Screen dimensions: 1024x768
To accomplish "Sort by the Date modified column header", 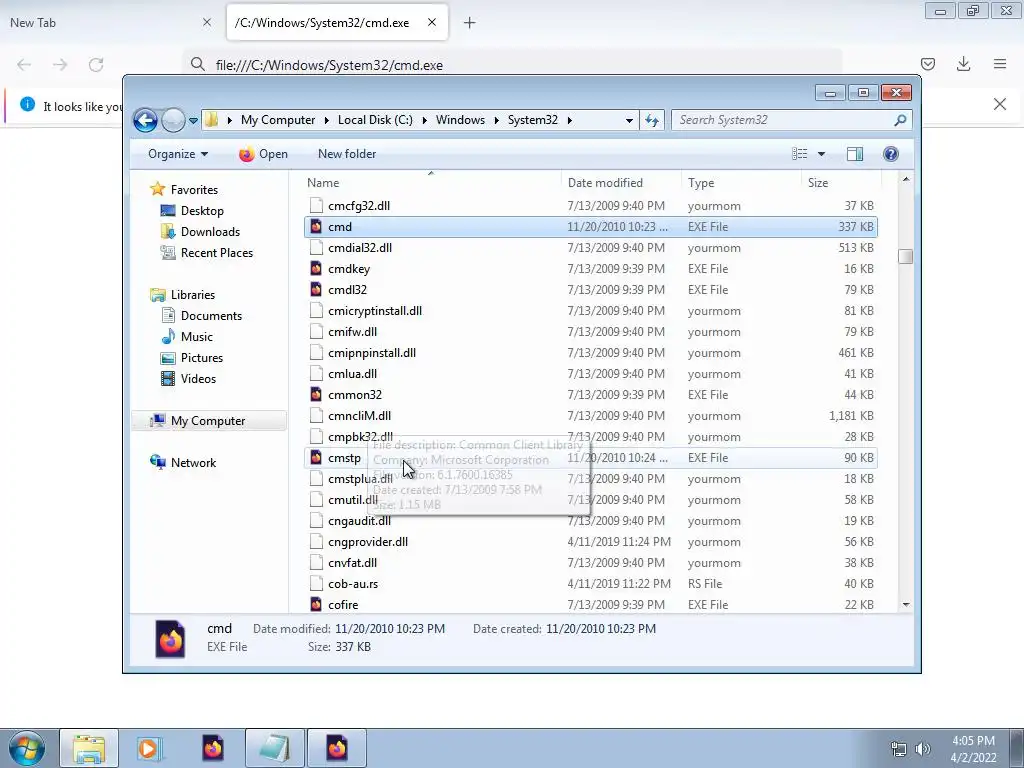I will point(621,183).
